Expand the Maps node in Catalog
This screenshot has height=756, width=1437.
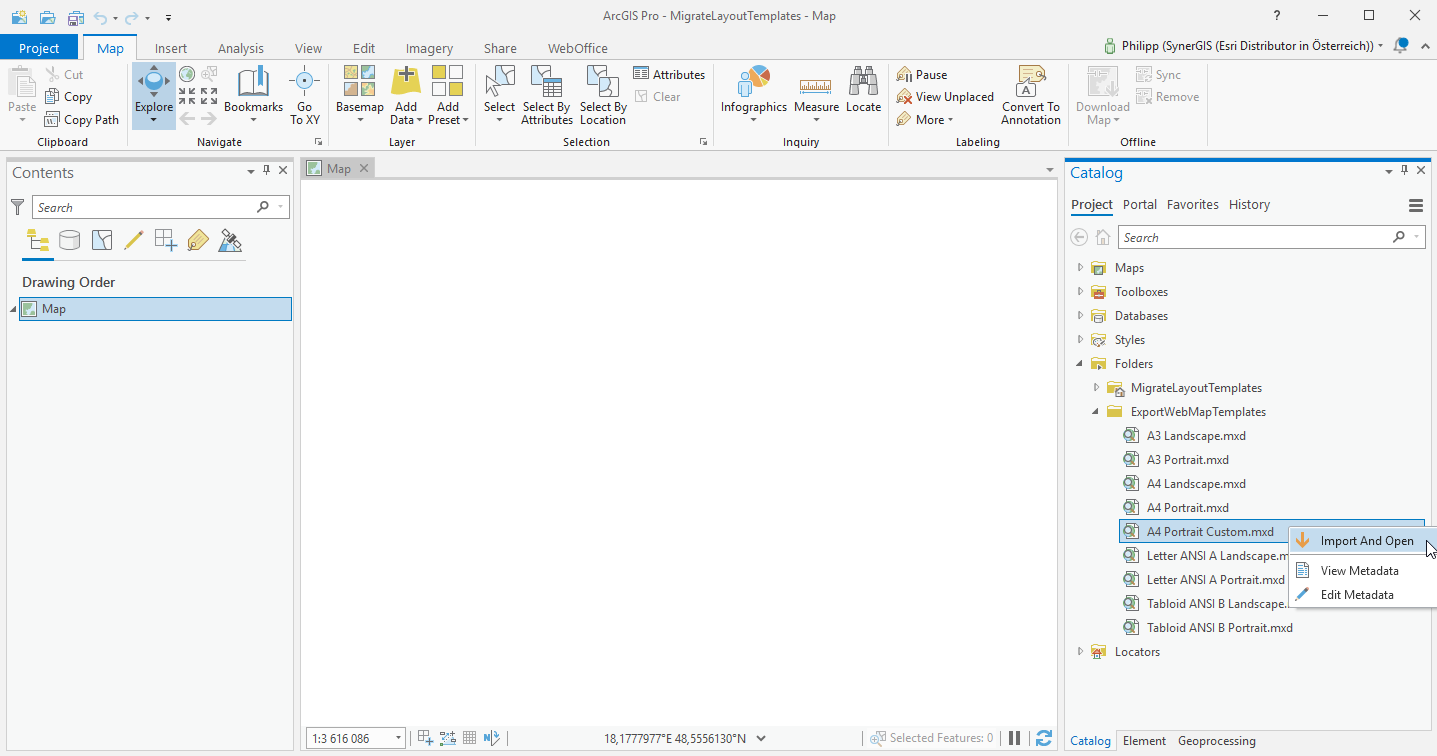[x=1079, y=267]
